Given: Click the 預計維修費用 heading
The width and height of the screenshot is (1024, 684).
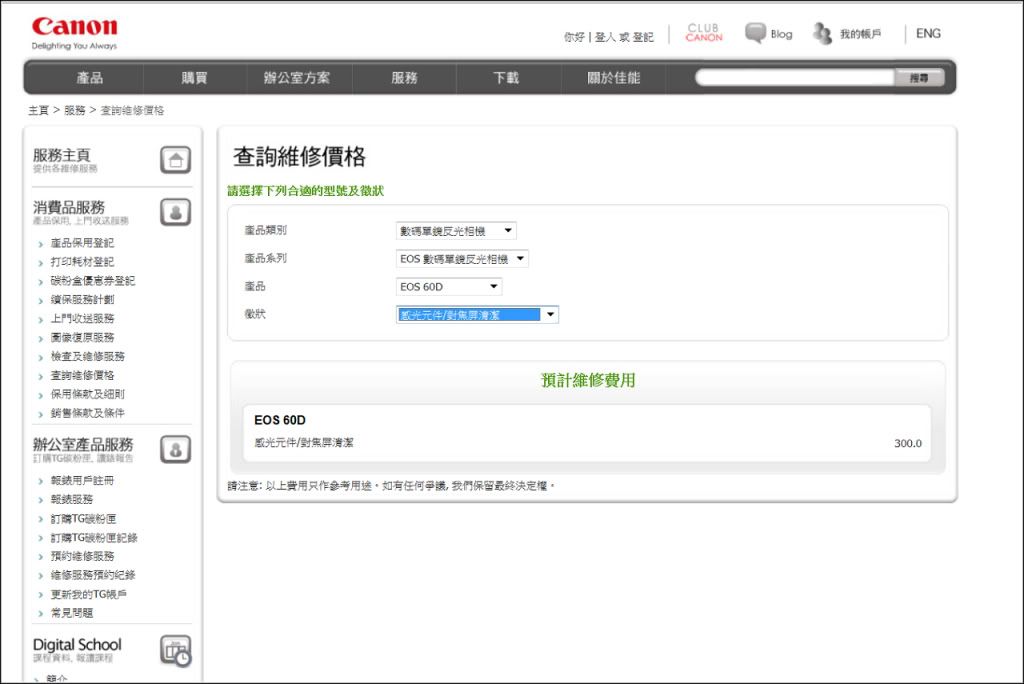Looking at the screenshot, I should (x=588, y=380).
